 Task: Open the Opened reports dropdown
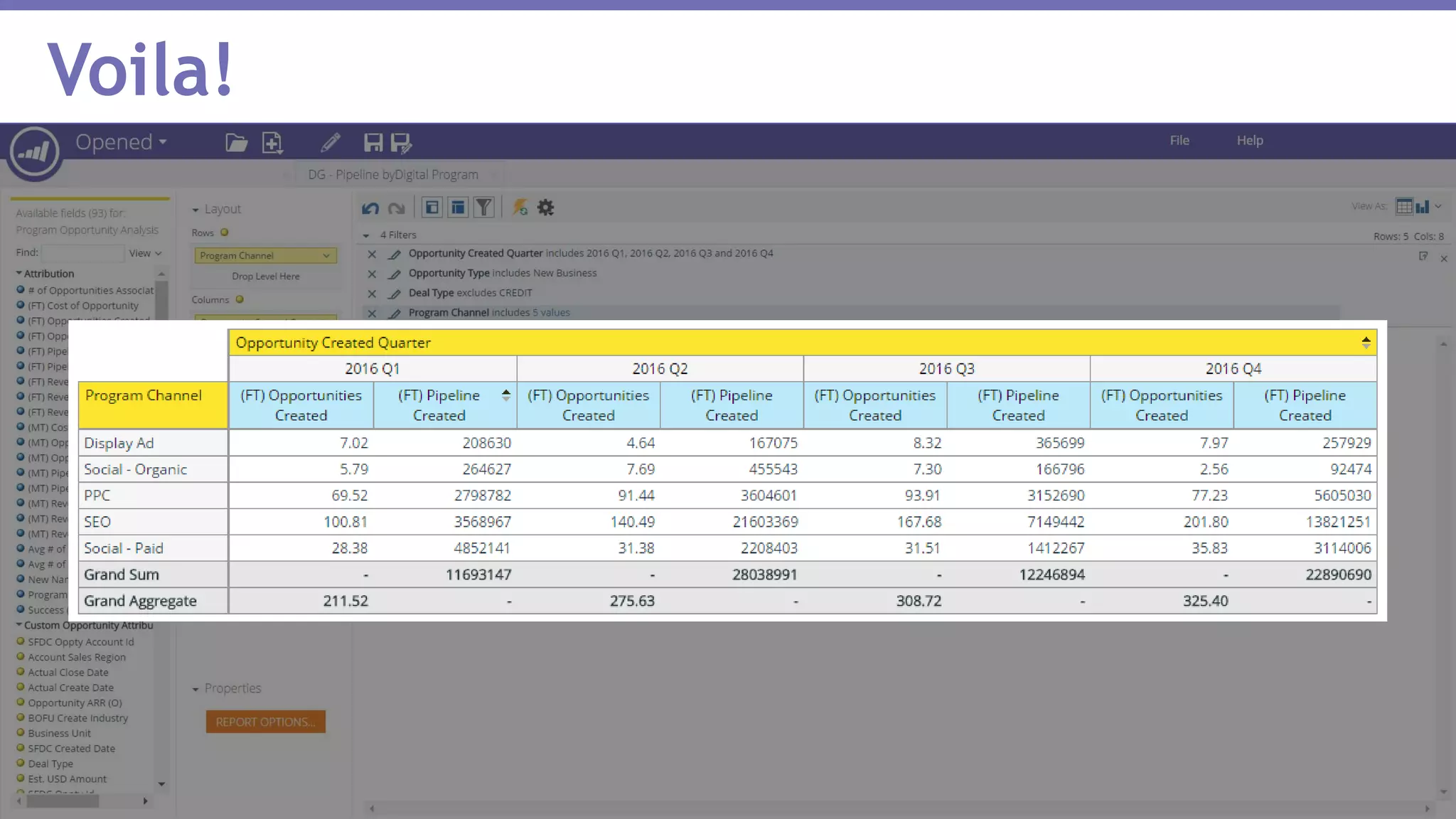tap(122, 142)
